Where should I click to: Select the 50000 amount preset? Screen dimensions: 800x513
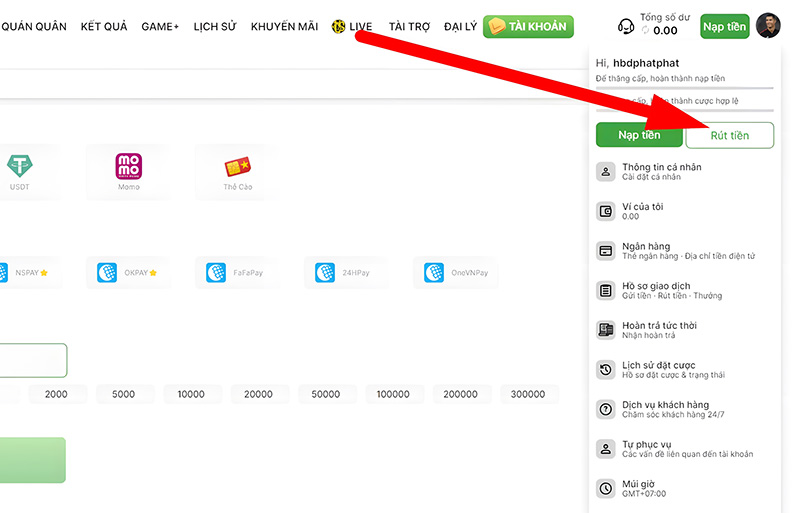coord(326,394)
